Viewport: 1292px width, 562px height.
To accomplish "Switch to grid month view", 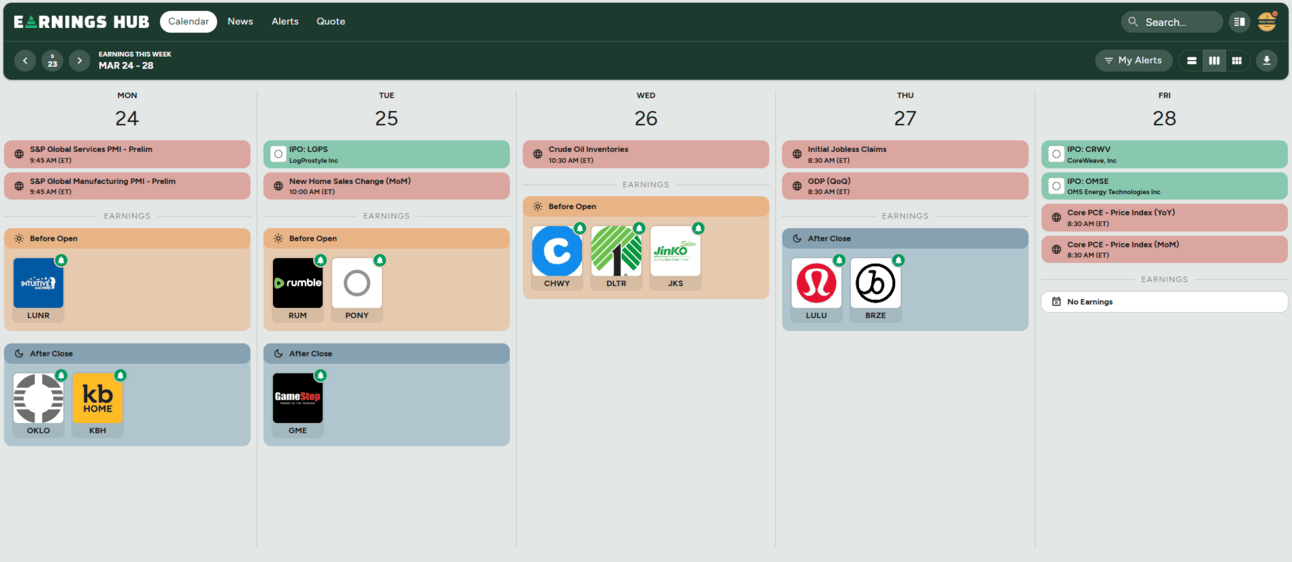I will click(1237, 61).
